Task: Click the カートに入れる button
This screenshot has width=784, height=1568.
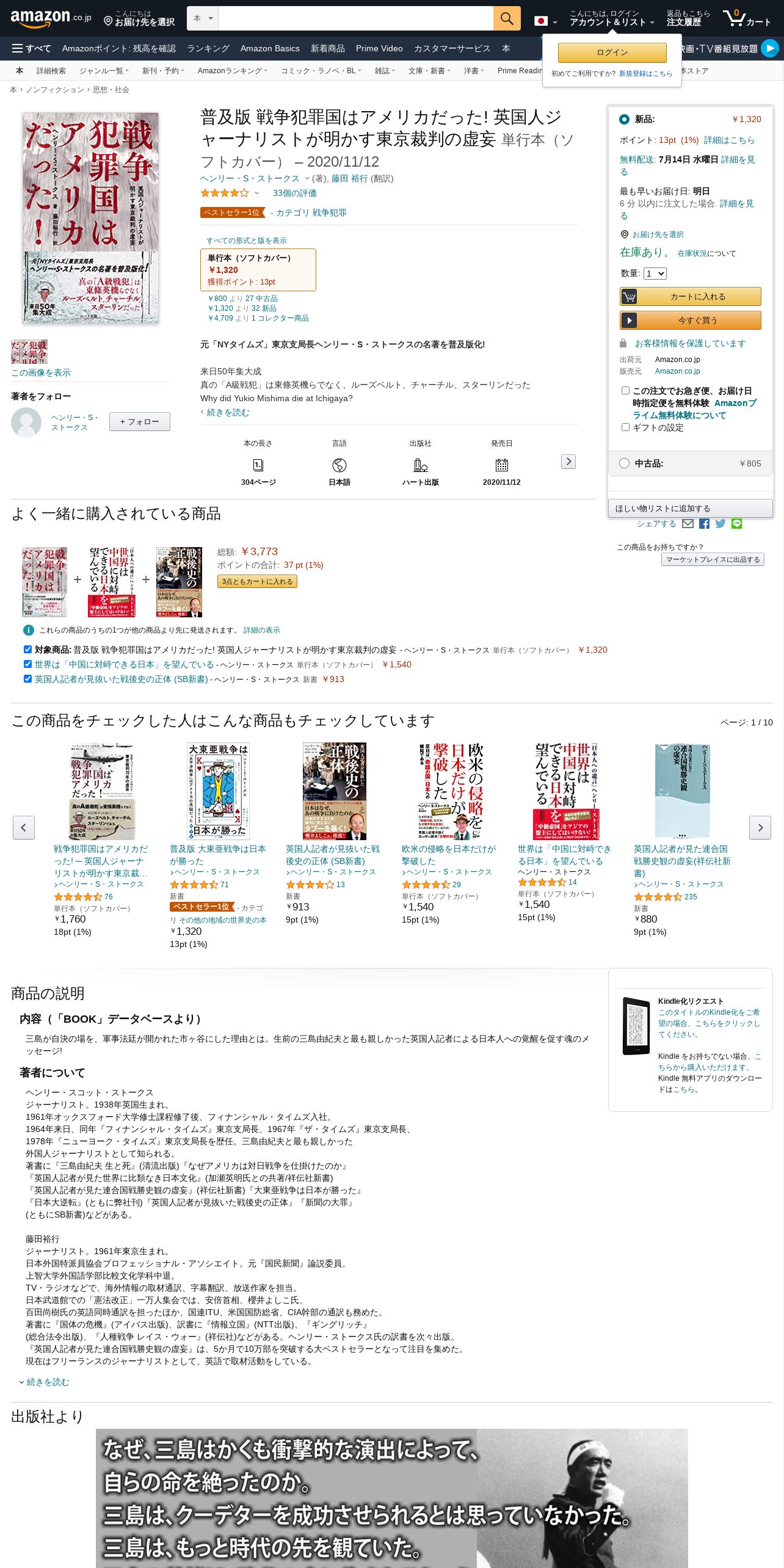Action: [x=690, y=297]
